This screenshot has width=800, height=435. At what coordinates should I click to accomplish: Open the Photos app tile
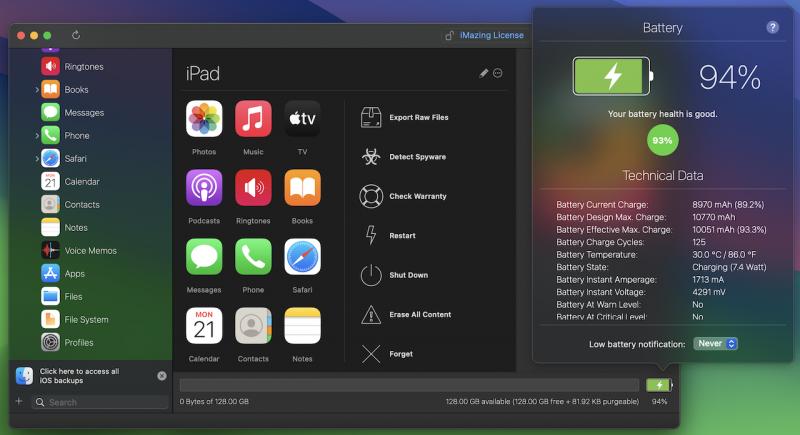coord(204,119)
